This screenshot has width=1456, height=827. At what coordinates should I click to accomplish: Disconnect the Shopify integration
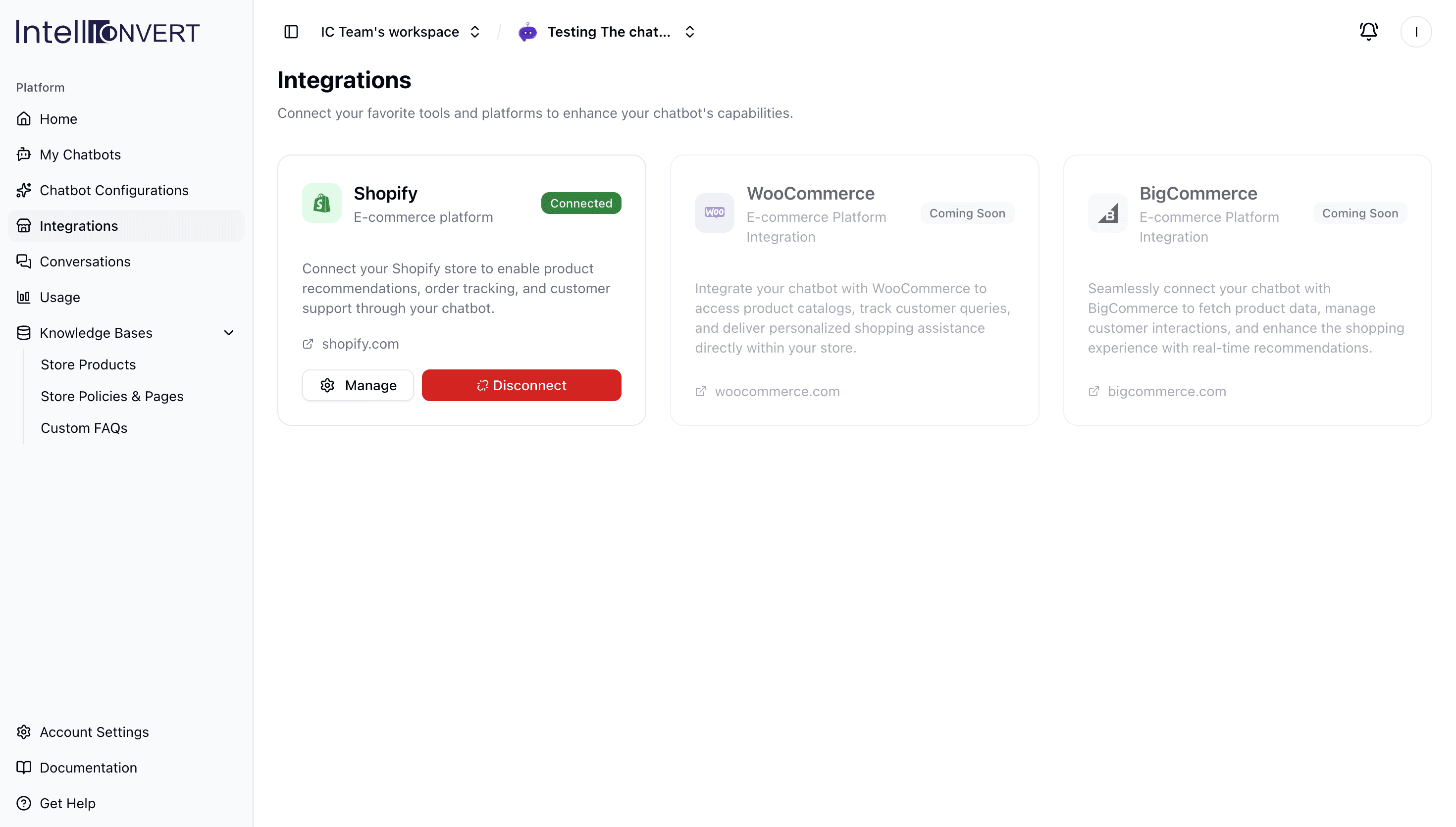(x=521, y=385)
